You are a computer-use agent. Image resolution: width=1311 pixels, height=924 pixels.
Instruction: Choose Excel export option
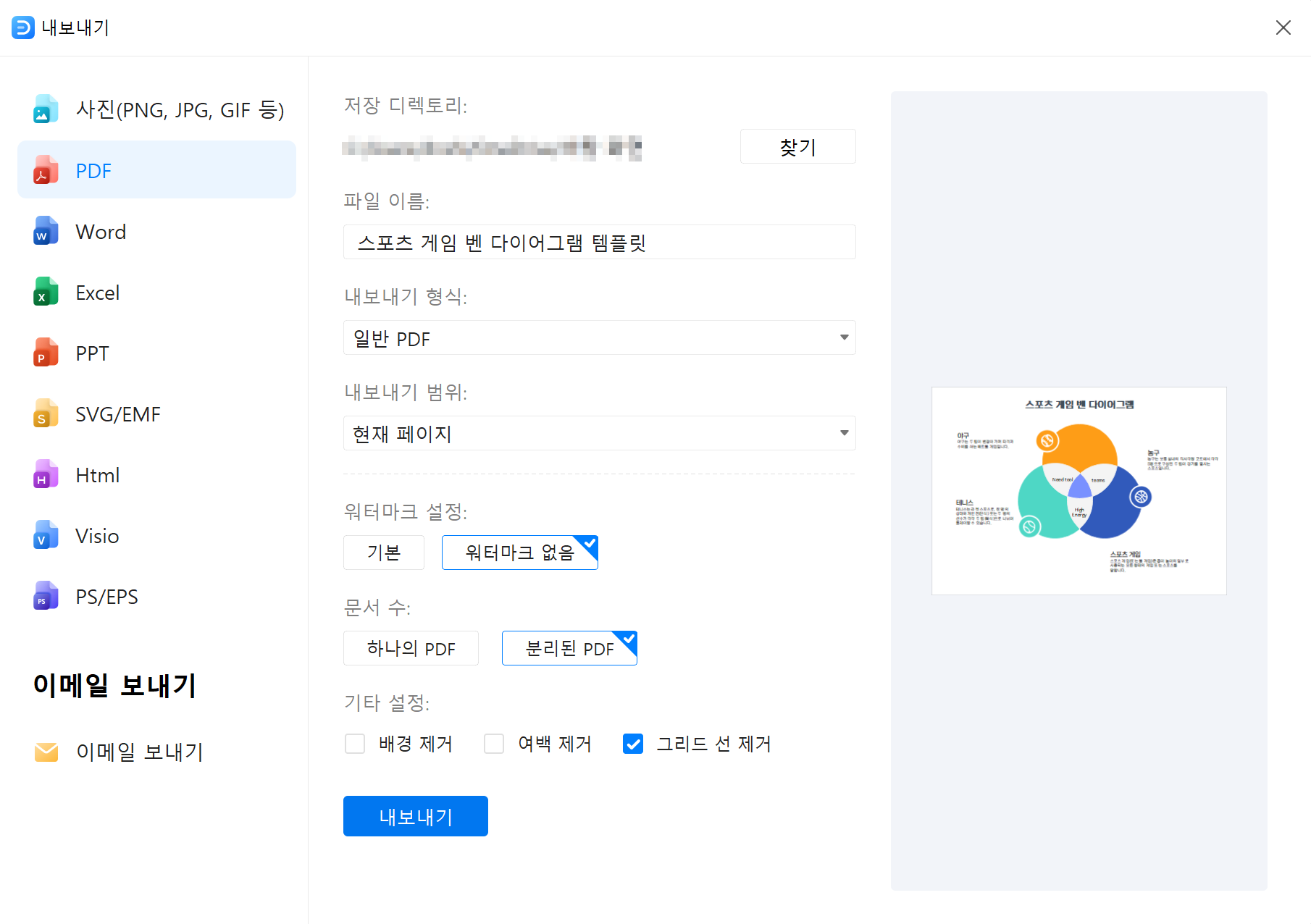point(156,292)
